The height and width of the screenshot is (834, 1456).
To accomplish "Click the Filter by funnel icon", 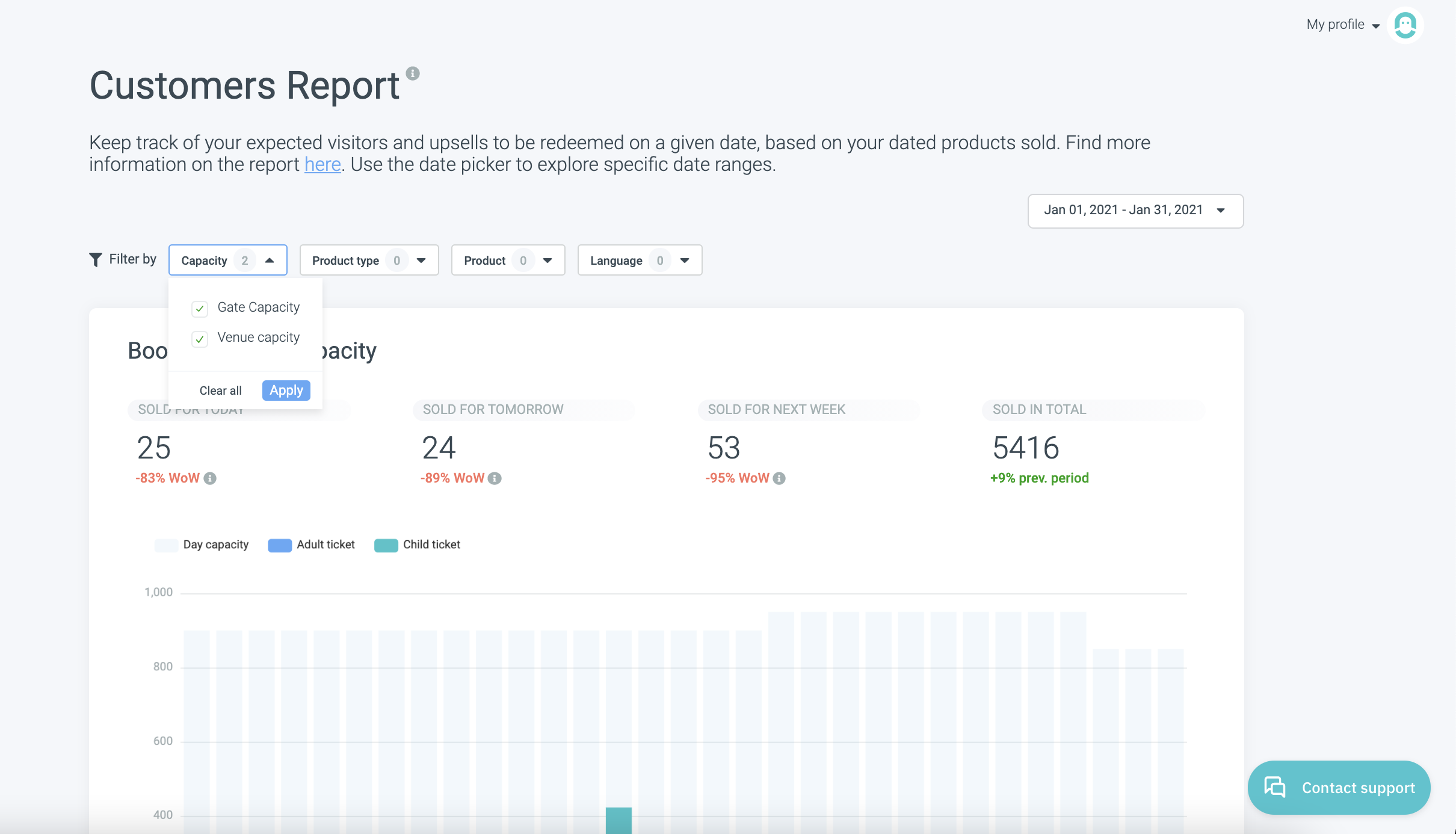I will coord(95,259).
